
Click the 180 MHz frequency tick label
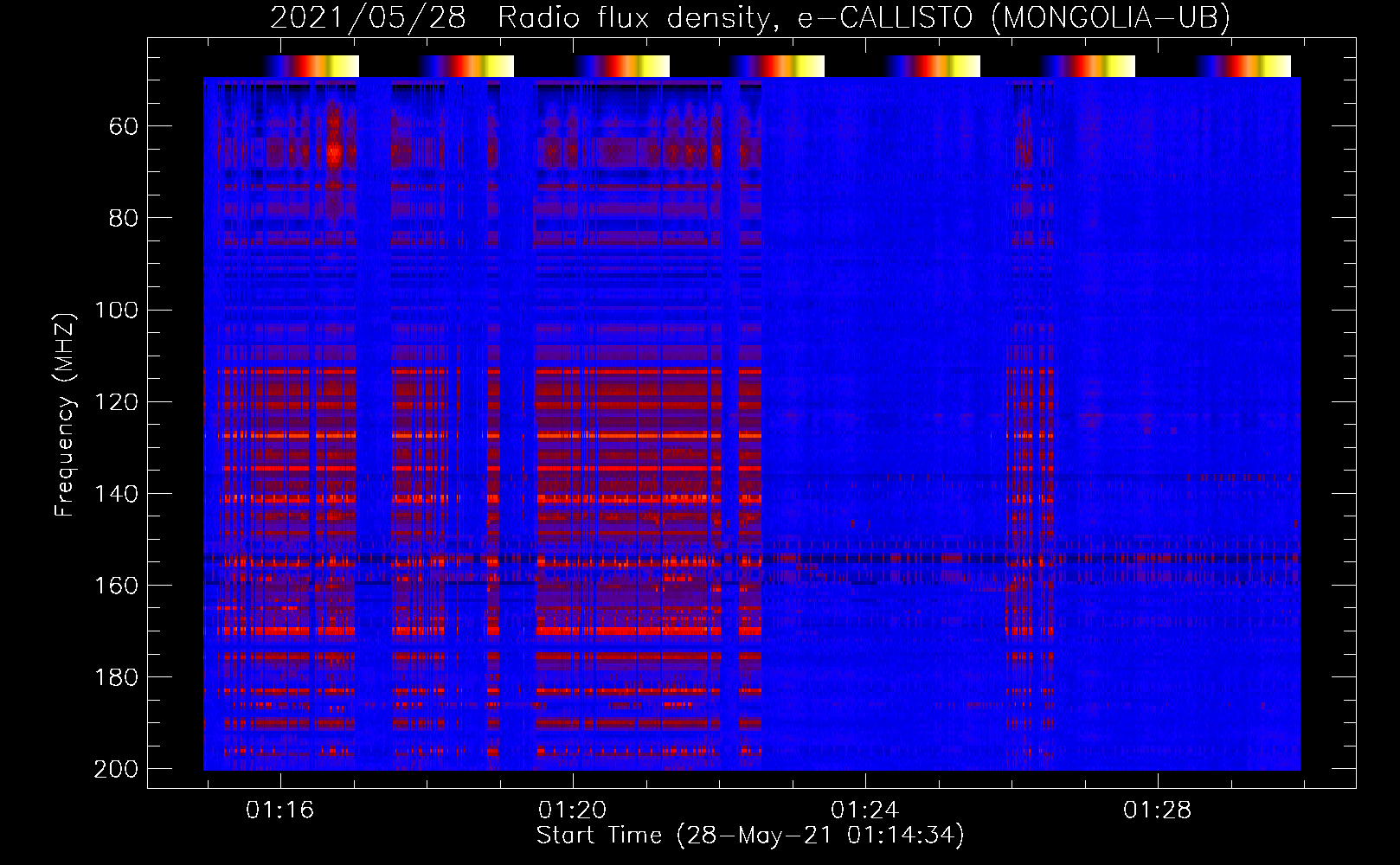point(116,677)
